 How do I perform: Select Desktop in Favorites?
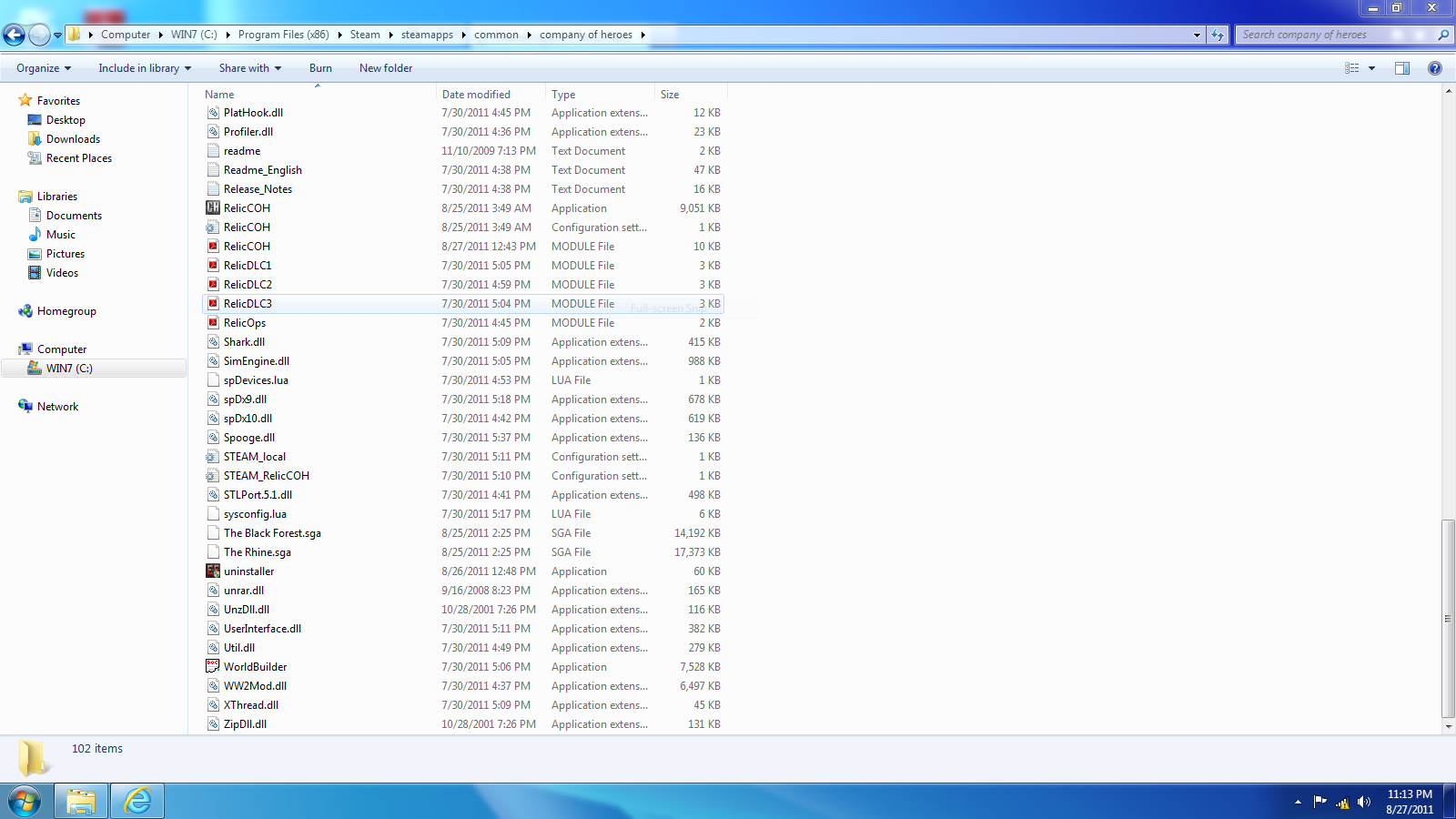click(x=66, y=120)
